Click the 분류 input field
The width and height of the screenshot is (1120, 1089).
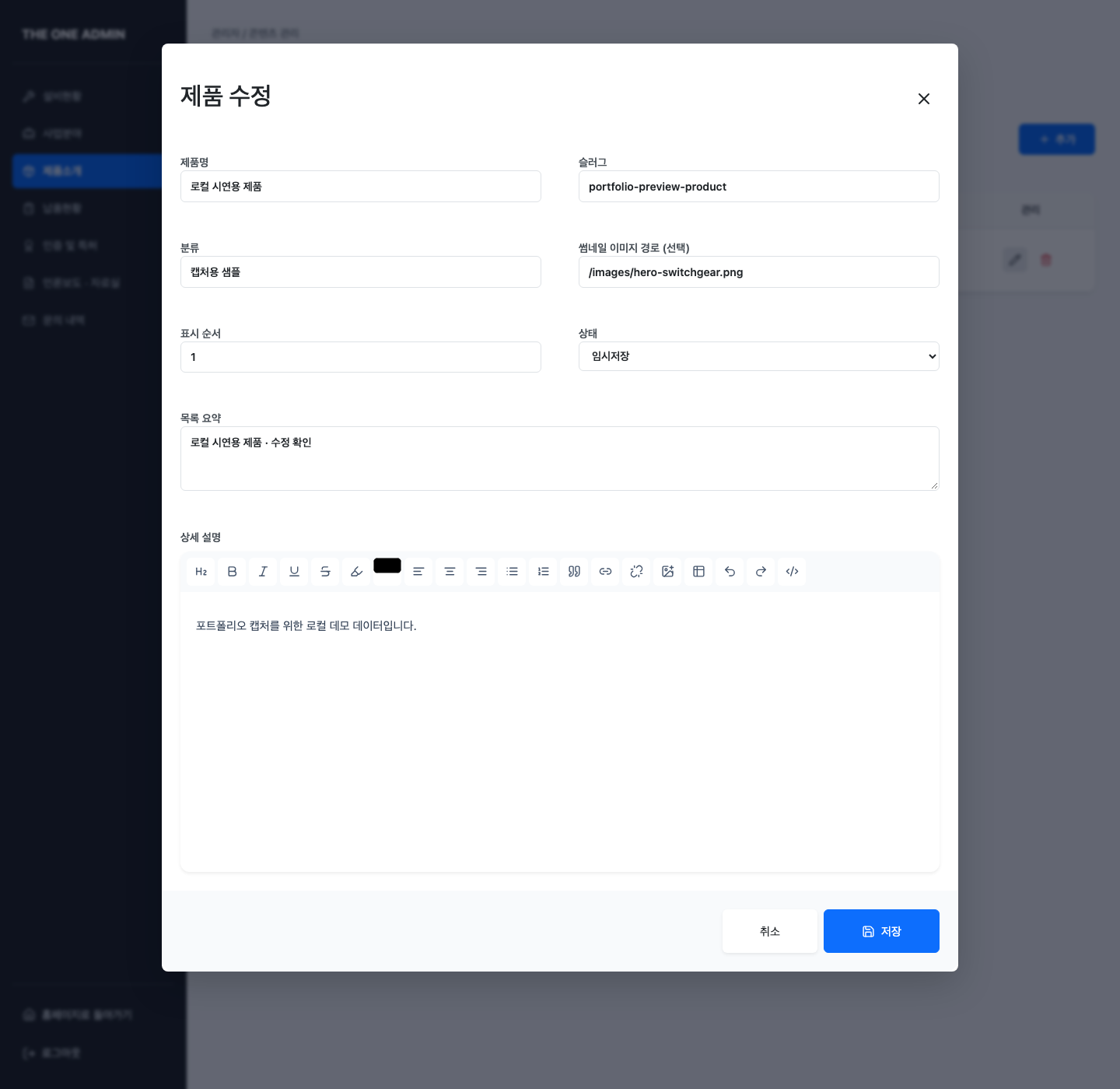click(361, 272)
